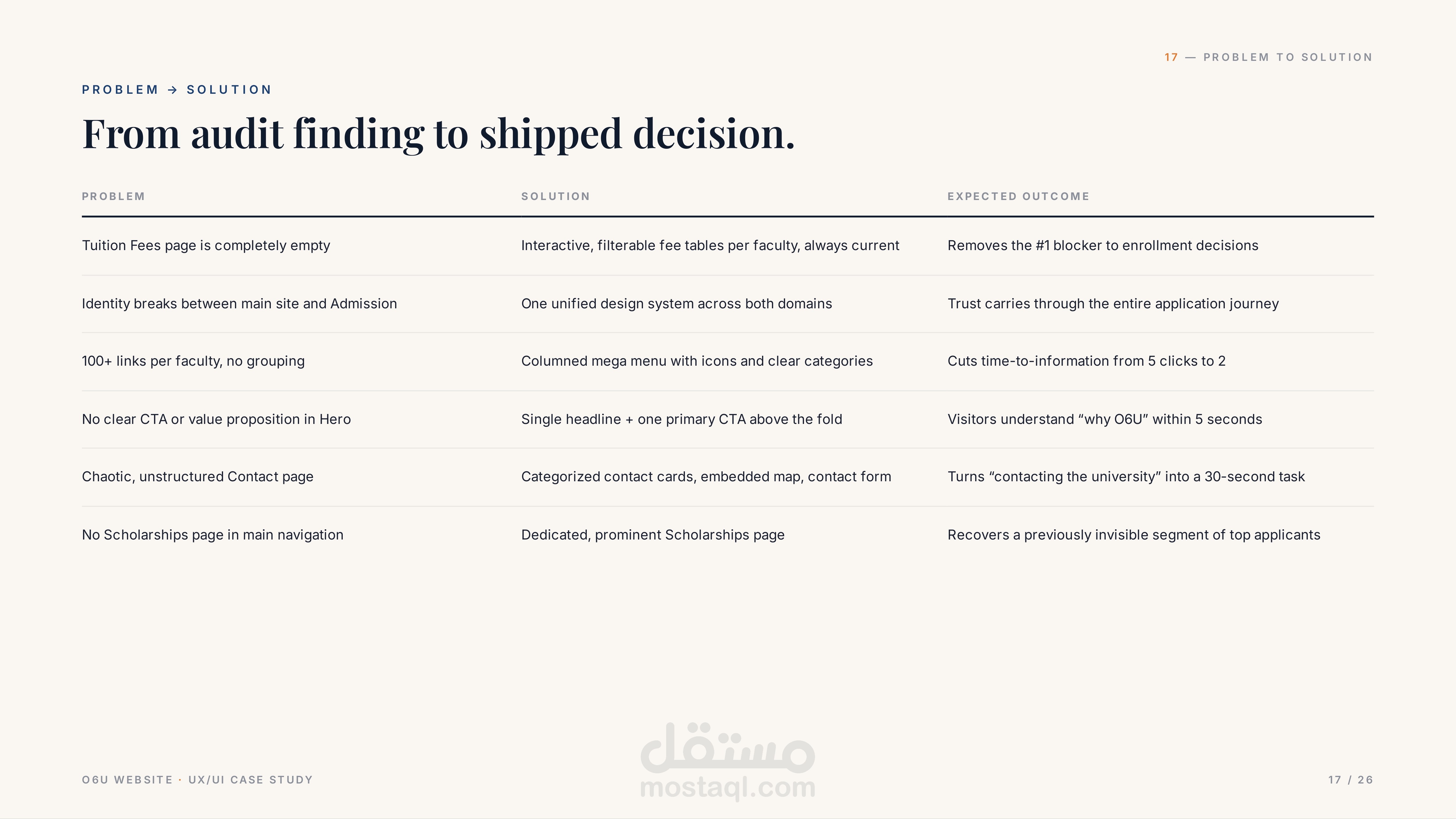Select the PROBLEM column header
The image size is (1456, 819).
point(114,196)
